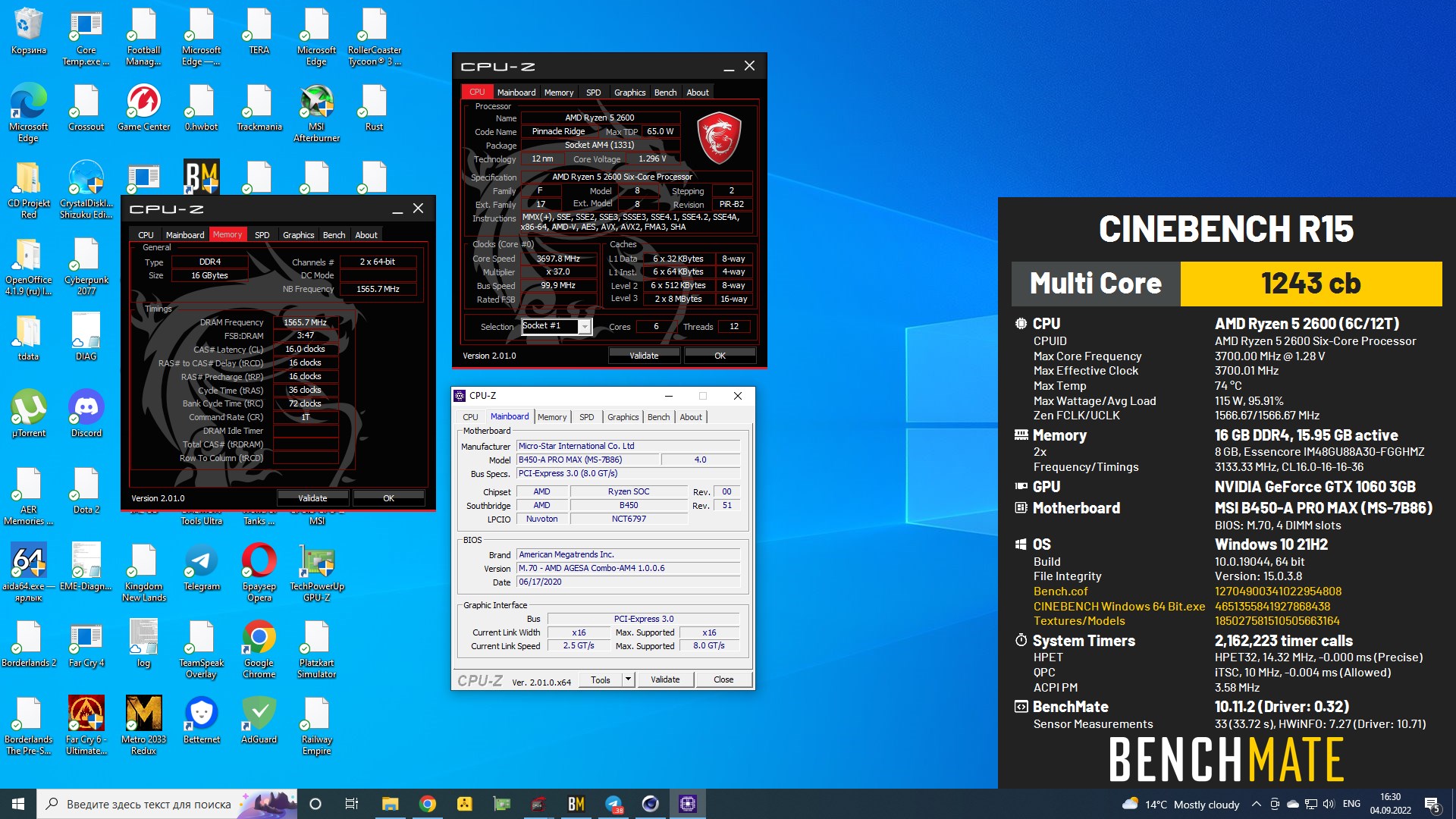Open Opera browser desktop shortcut
Screen dimensions: 1456x819
pos(259,573)
